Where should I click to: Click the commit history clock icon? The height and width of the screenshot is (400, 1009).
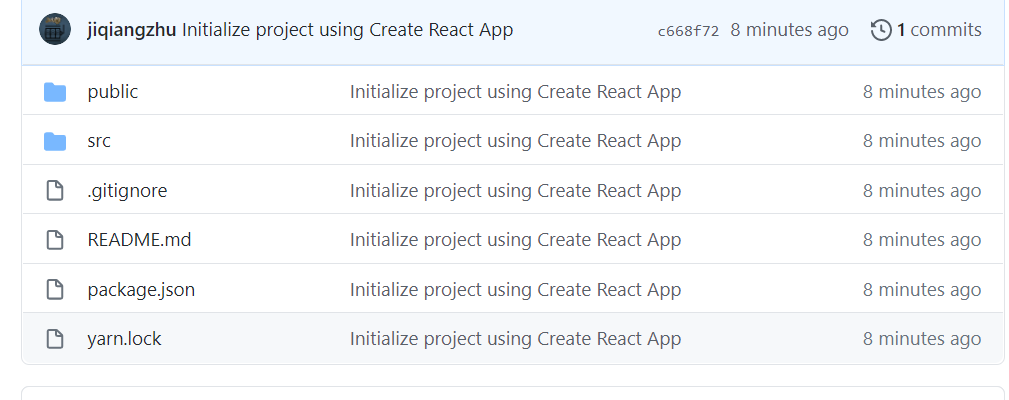pos(881,30)
